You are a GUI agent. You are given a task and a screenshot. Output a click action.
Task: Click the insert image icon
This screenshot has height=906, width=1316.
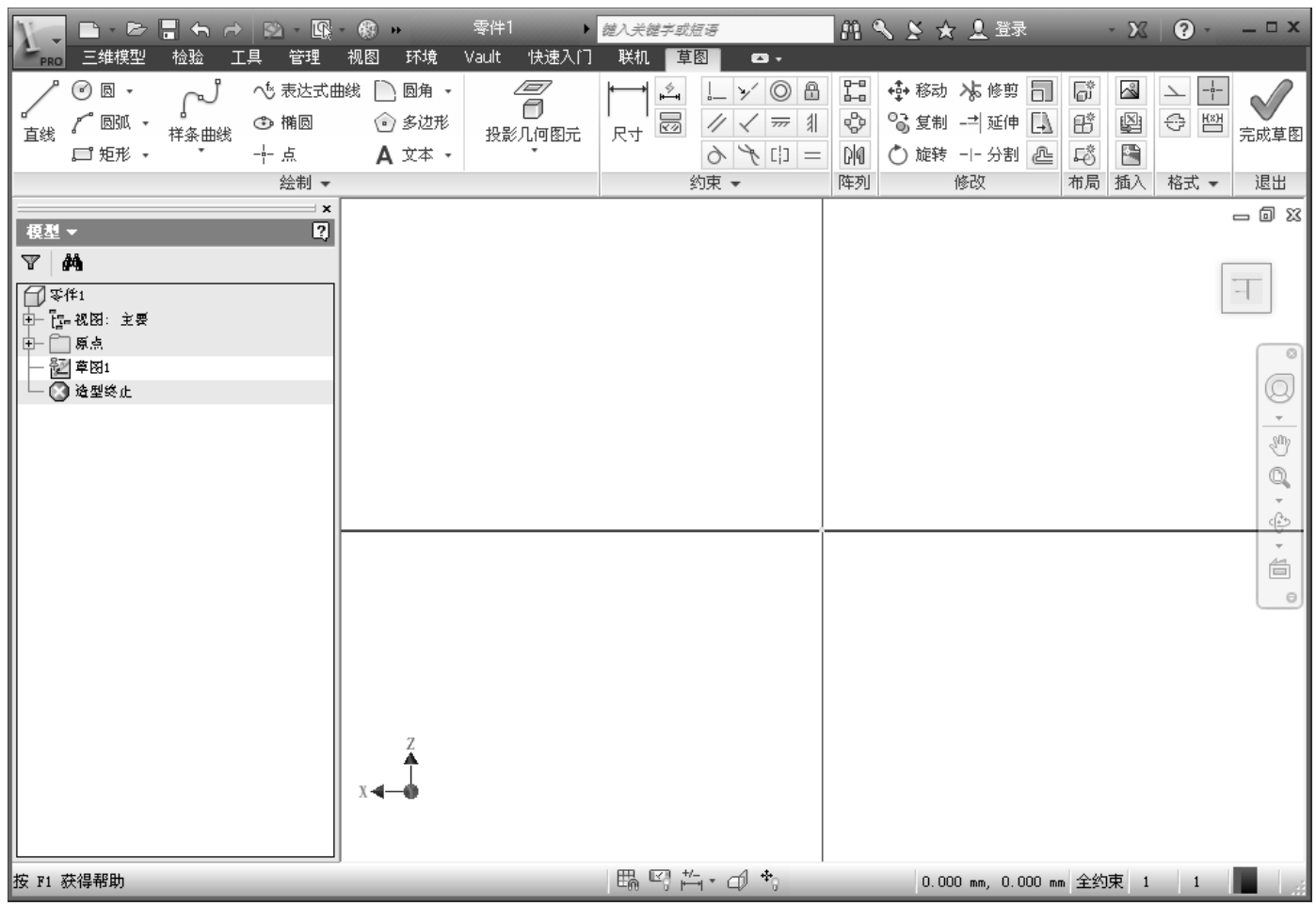click(1130, 90)
